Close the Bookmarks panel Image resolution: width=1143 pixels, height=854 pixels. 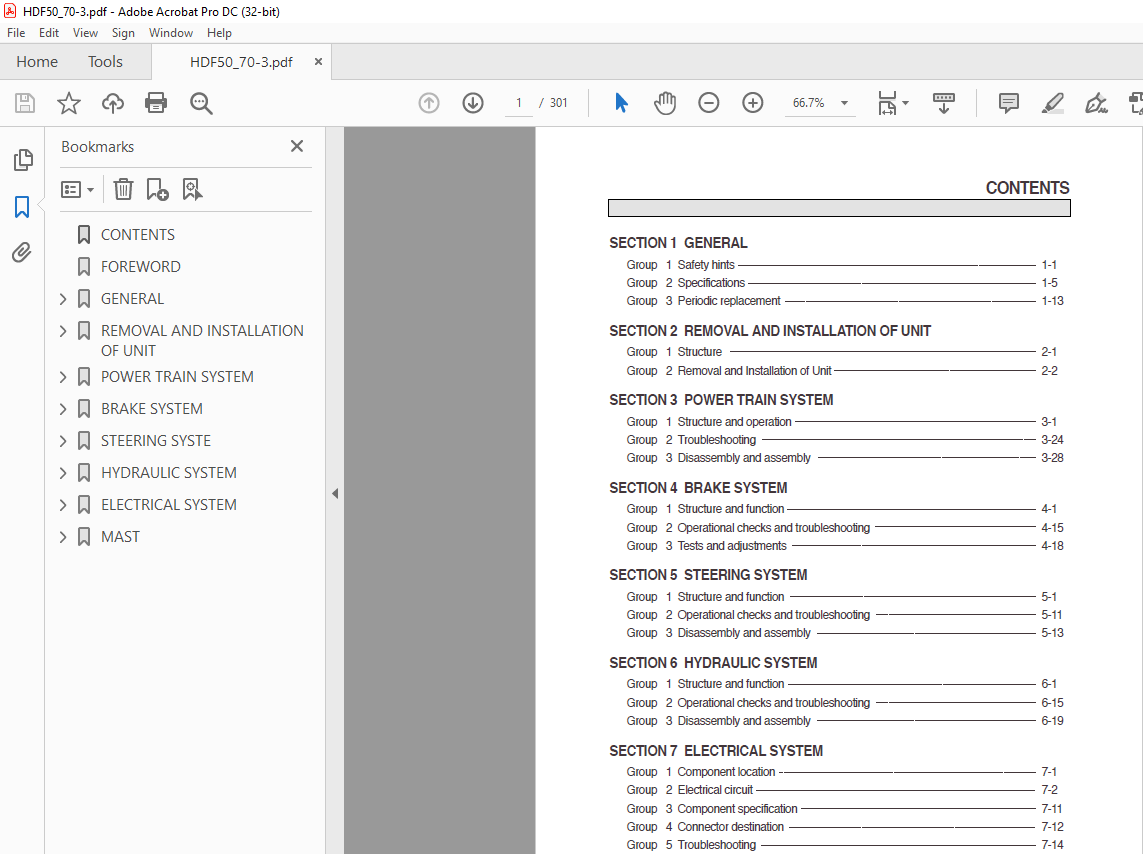297,146
